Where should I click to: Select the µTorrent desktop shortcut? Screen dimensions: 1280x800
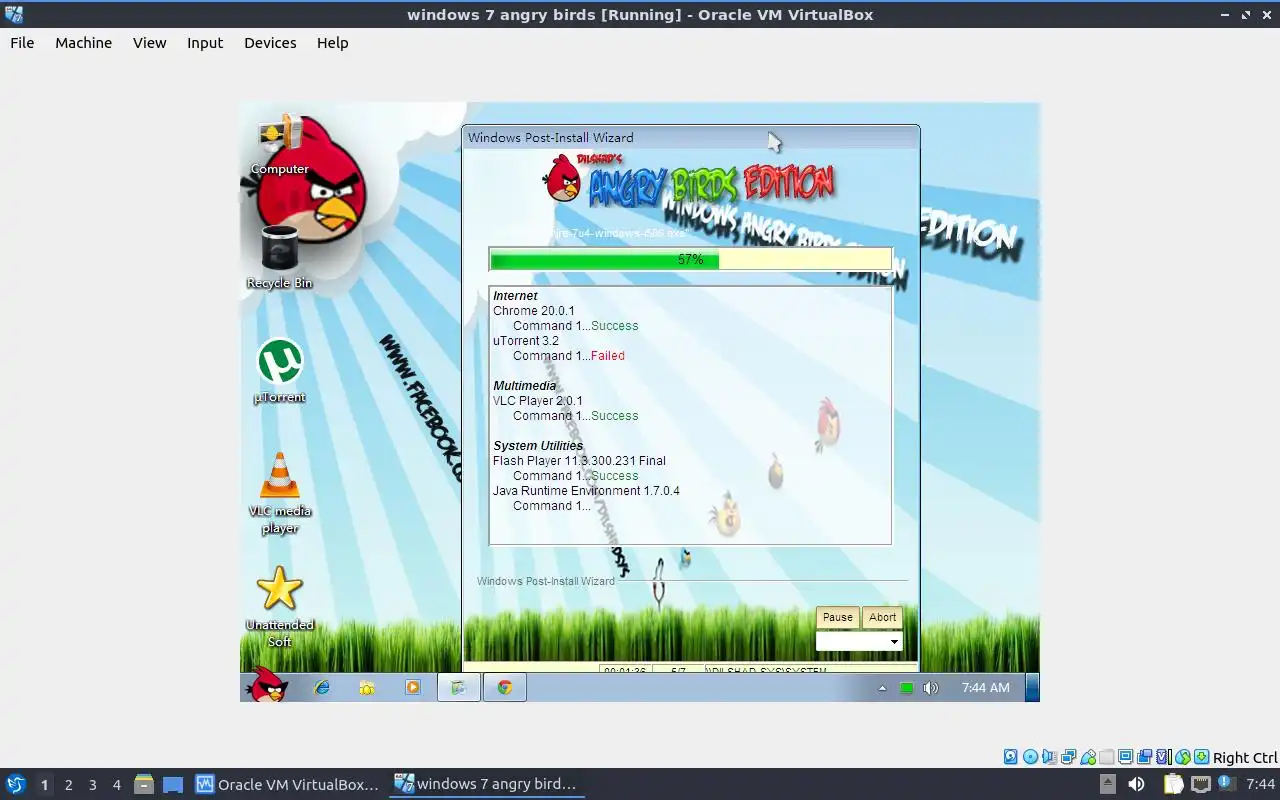click(280, 371)
